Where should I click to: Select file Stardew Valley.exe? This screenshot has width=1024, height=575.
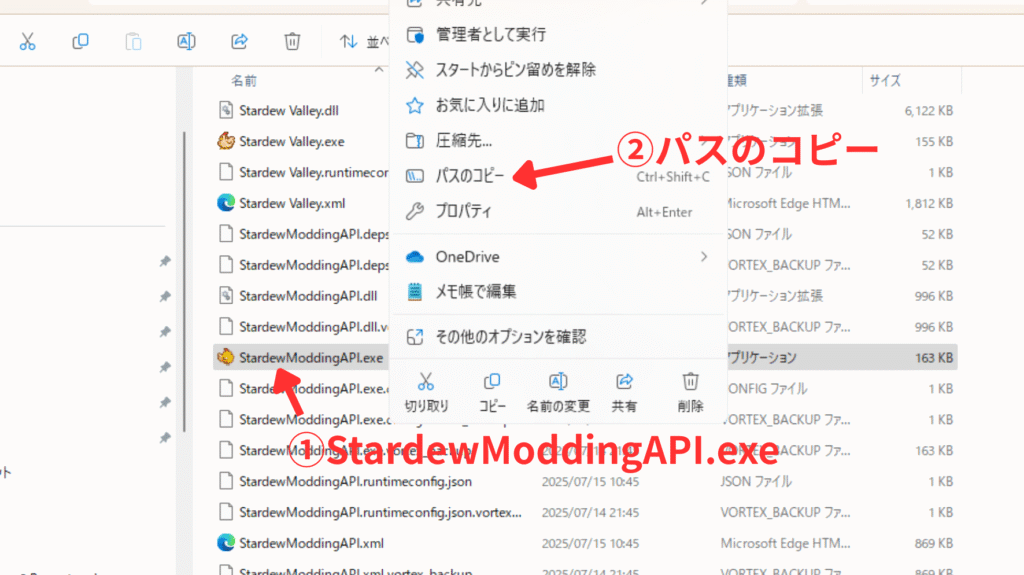tap(291, 141)
